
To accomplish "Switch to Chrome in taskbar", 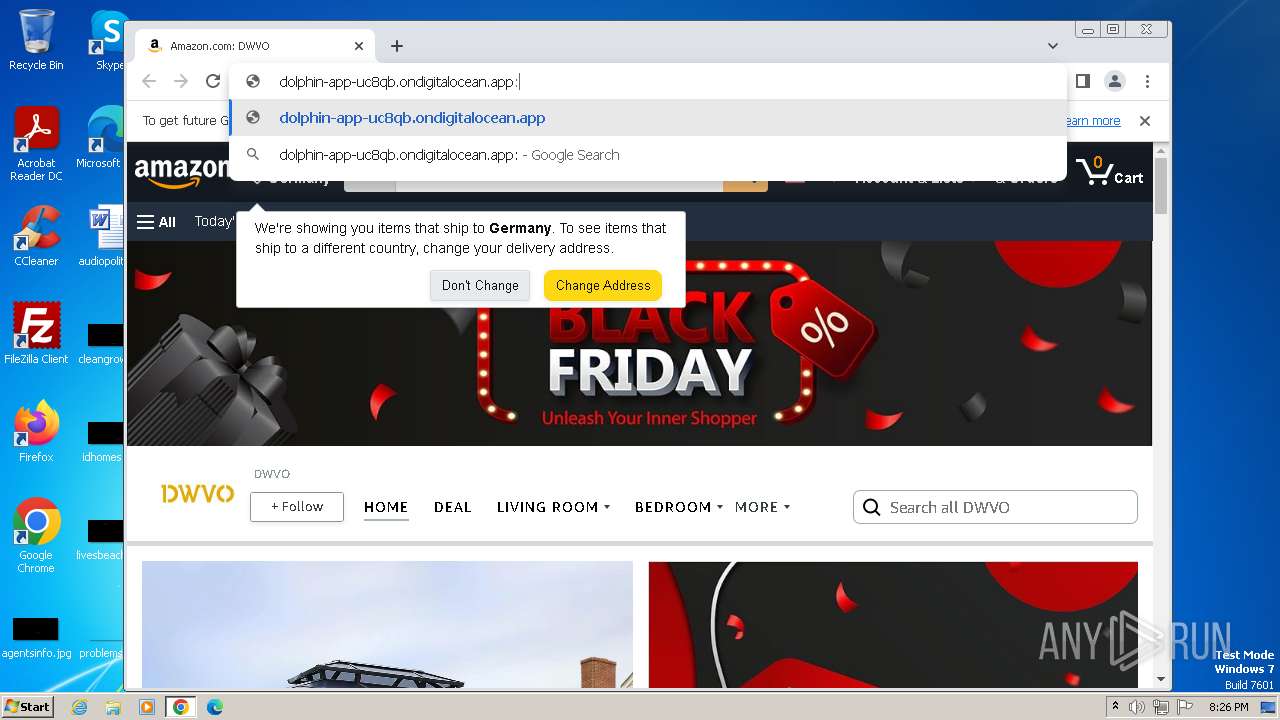I will coord(181,707).
